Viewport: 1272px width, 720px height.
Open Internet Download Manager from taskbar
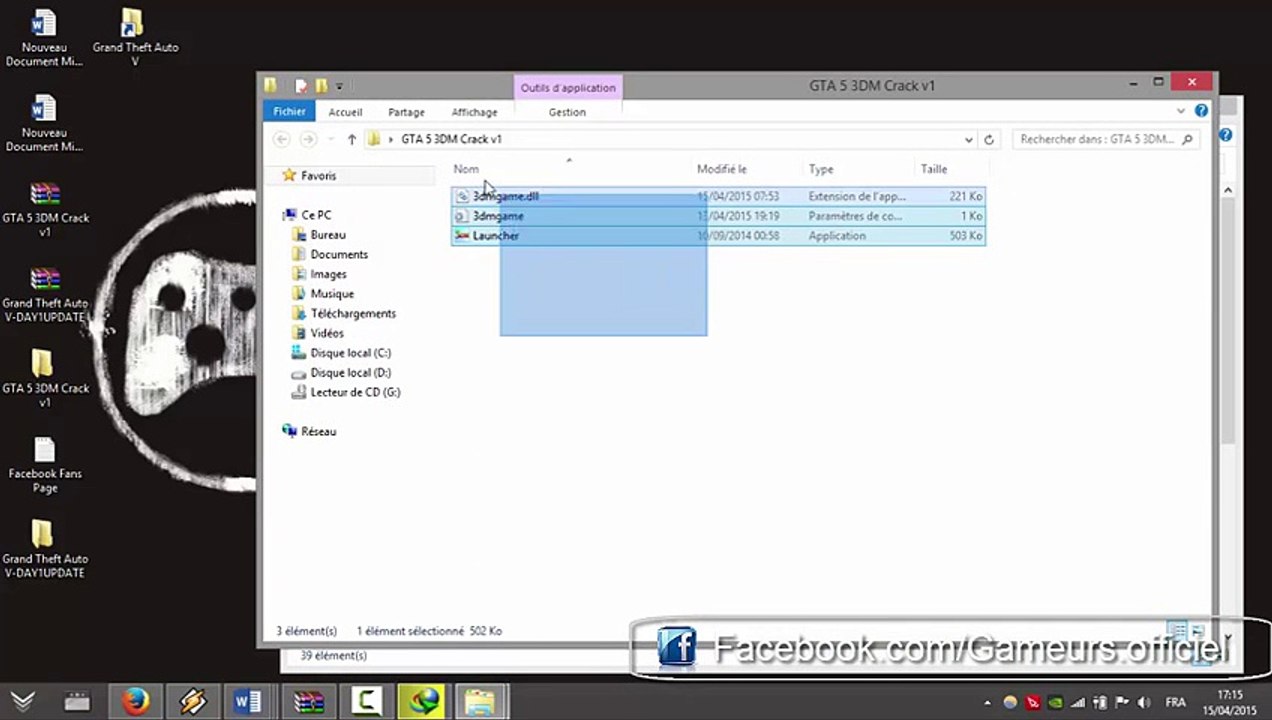423,702
